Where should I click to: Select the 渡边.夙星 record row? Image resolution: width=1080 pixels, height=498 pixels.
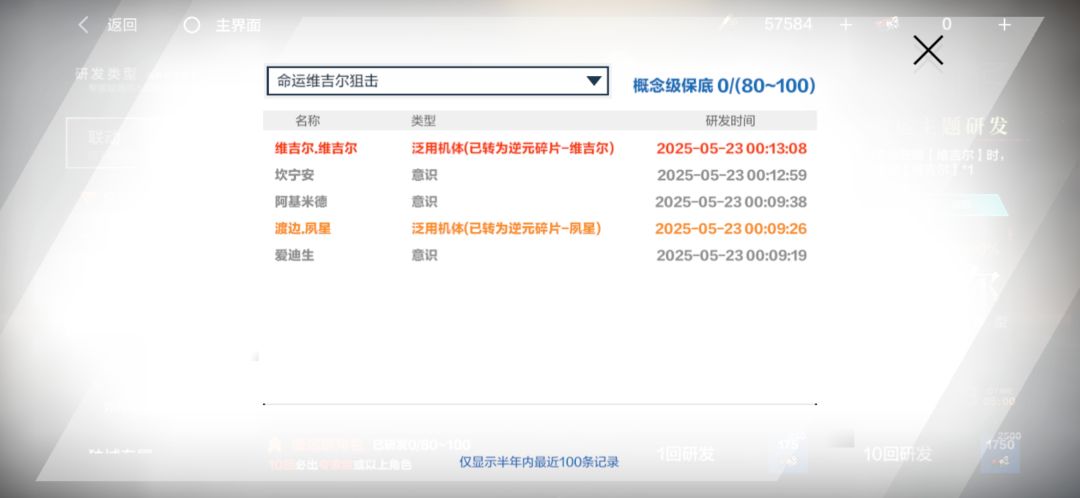coord(540,229)
